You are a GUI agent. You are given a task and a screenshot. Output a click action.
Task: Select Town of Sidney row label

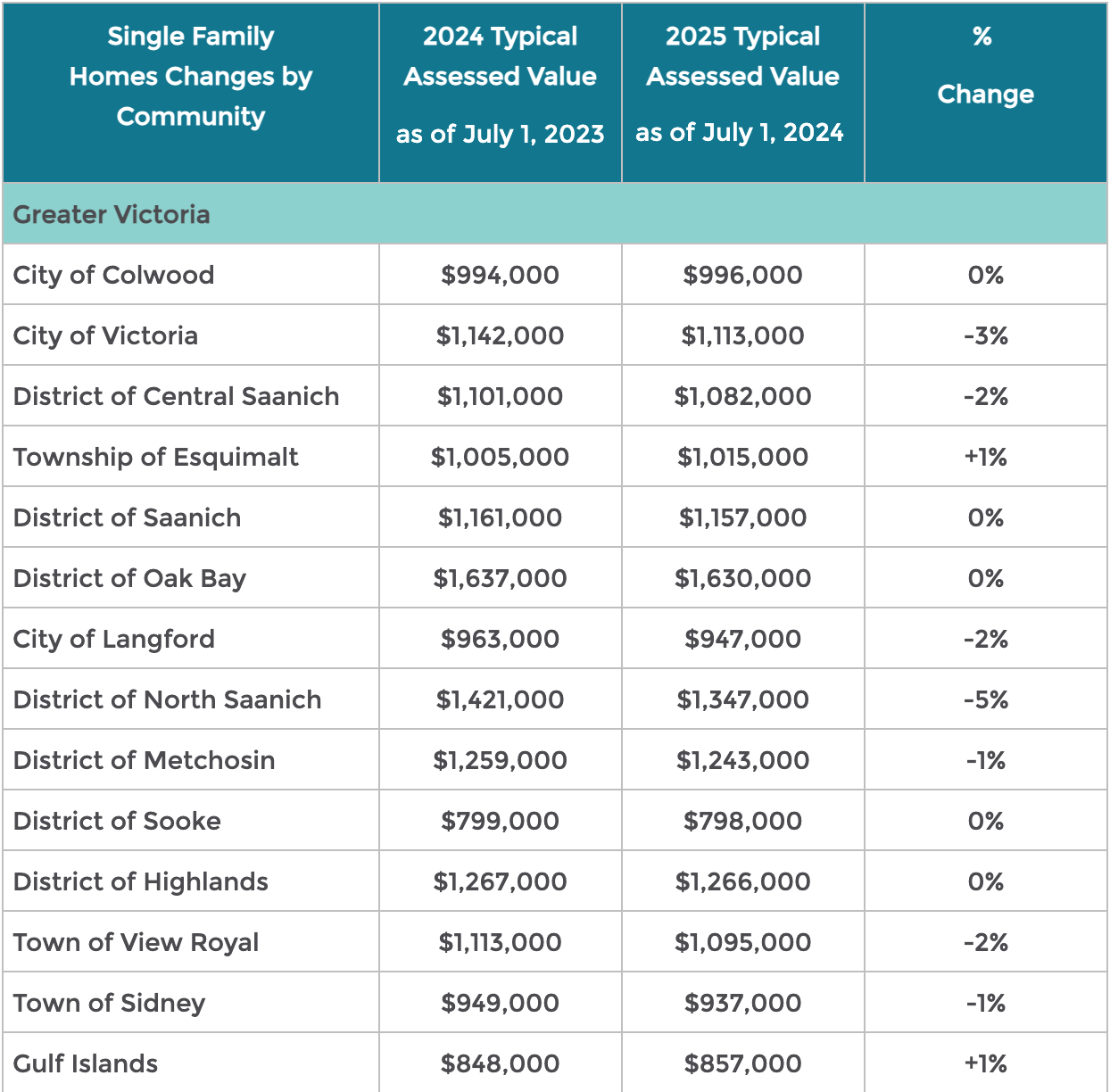[109, 1003]
